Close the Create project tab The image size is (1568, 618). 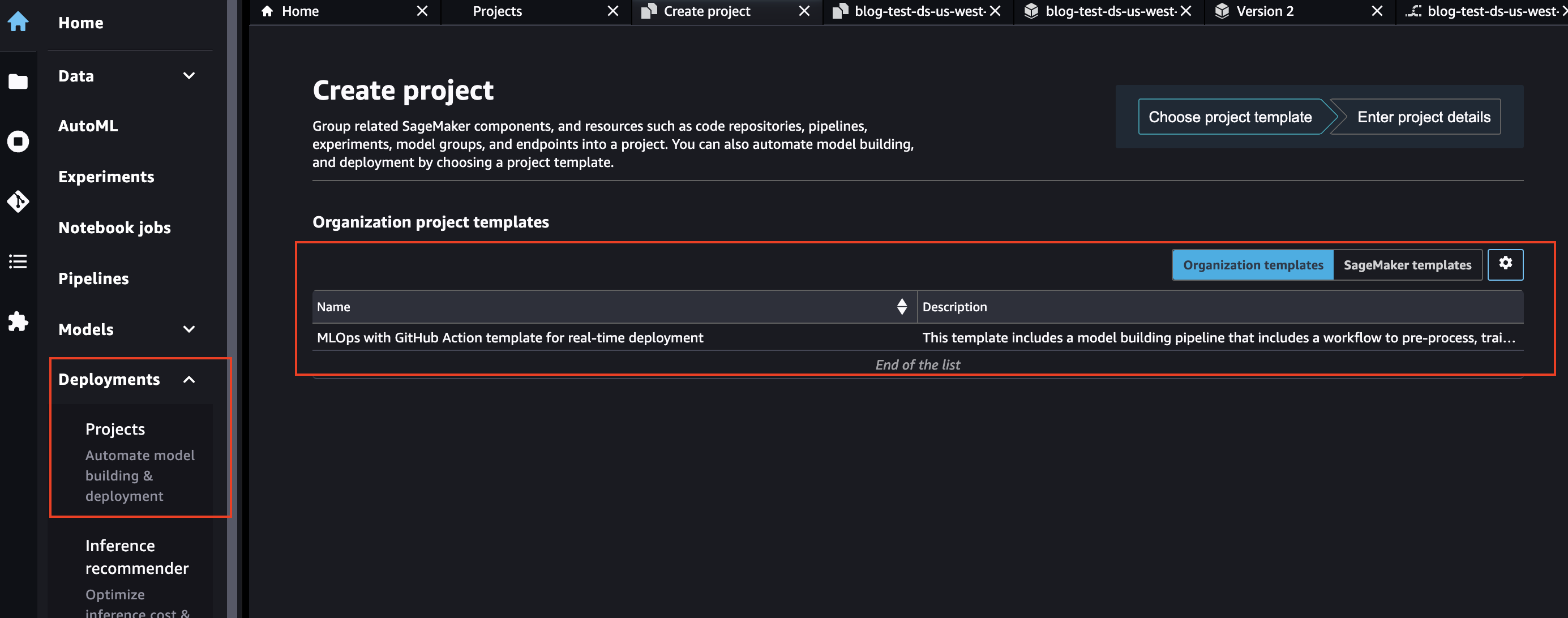tap(804, 11)
